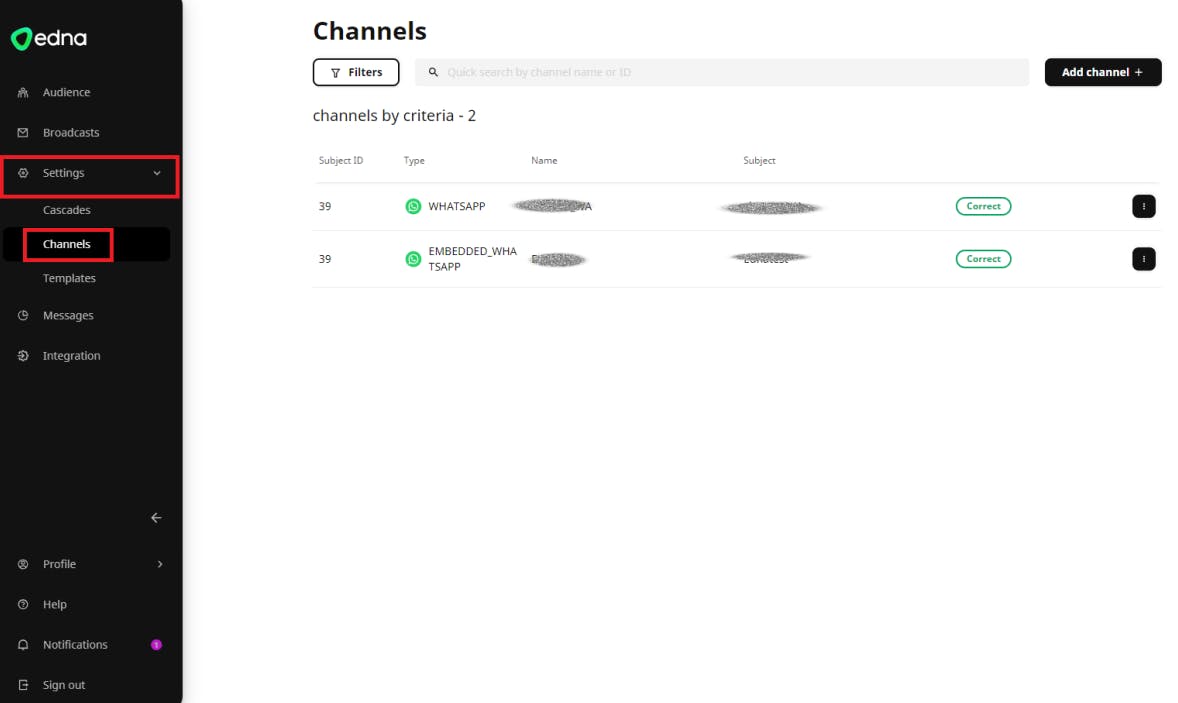Click the WHATSAPP type text
The height and width of the screenshot is (703, 1178).
pyautogui.click(x=457, y=207)
